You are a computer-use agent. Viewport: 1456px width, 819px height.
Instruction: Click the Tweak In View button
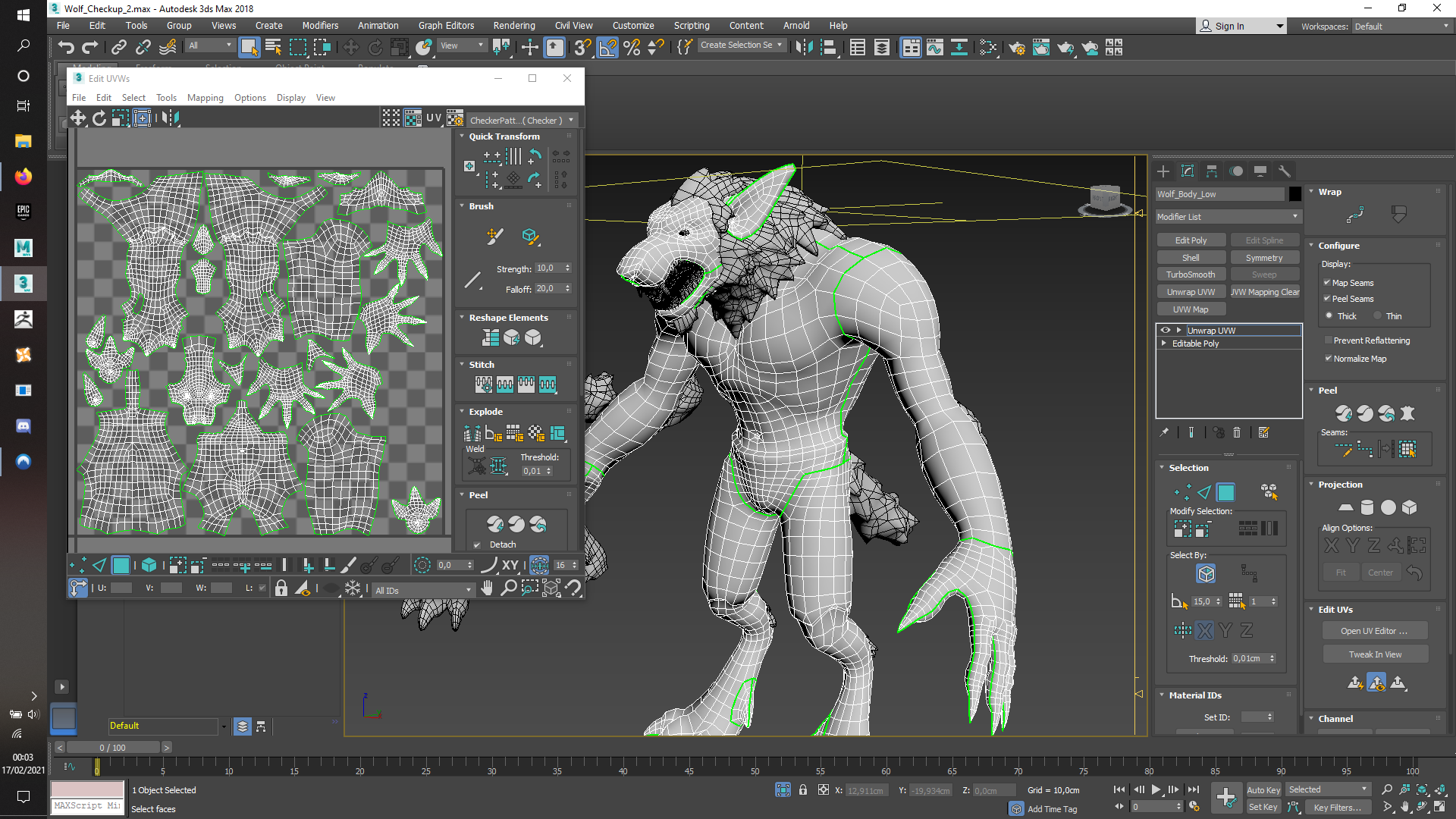point(1375,654)
